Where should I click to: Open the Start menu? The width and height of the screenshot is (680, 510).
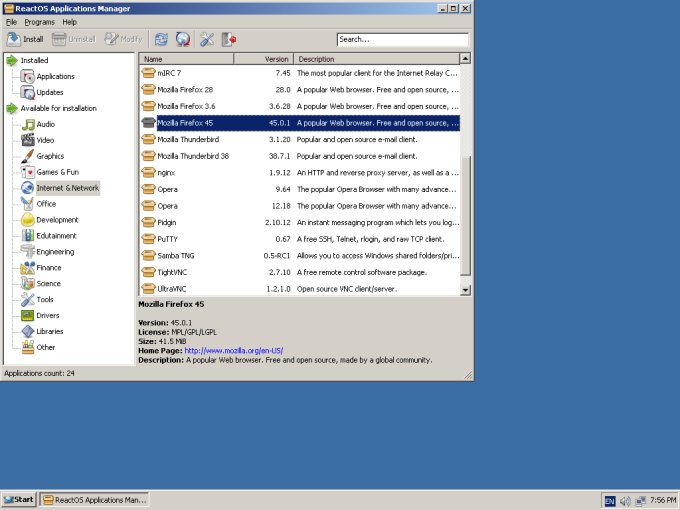[19, 500]
